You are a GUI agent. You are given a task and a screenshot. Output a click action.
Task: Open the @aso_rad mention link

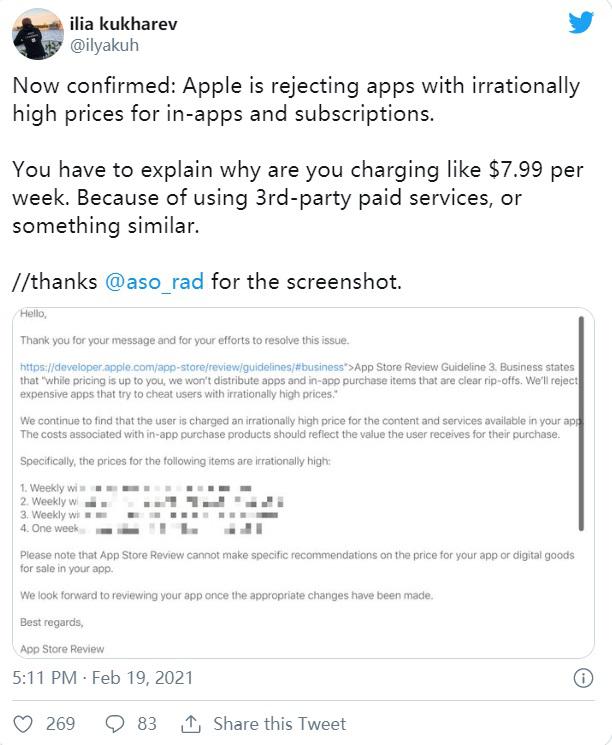point(154,282)
